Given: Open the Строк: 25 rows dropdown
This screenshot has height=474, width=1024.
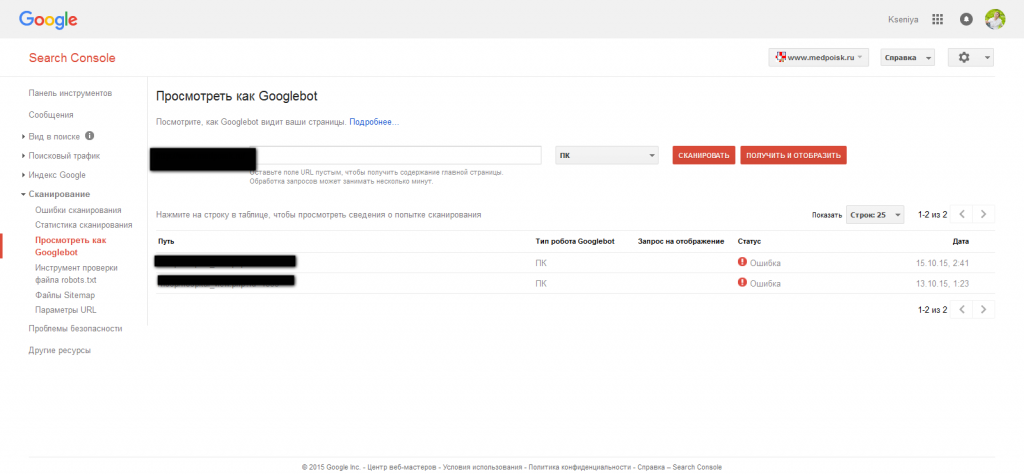Looking at the screenshot, I should [875, 214].
